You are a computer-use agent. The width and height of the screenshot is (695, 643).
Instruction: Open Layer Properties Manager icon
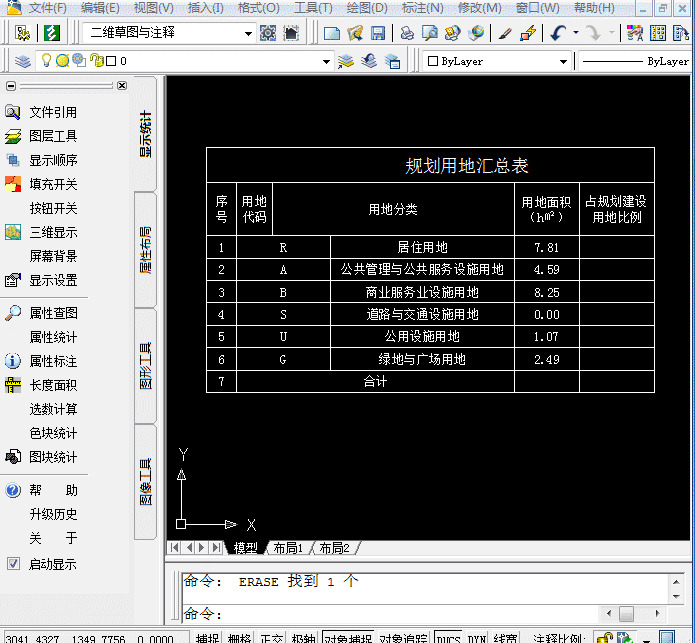point(22,61)
